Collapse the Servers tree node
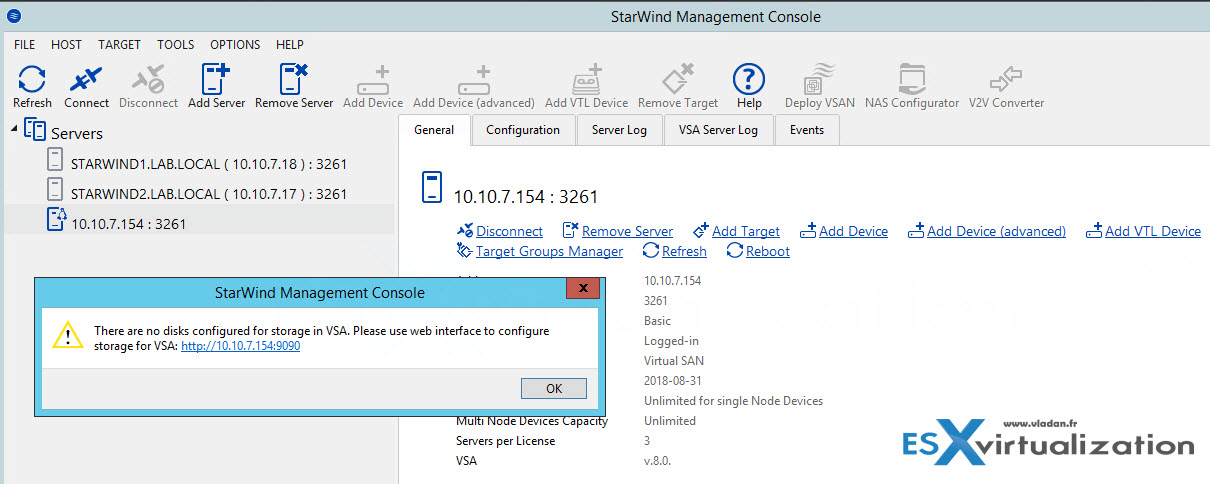1210x484 pixels. [14, 128]
